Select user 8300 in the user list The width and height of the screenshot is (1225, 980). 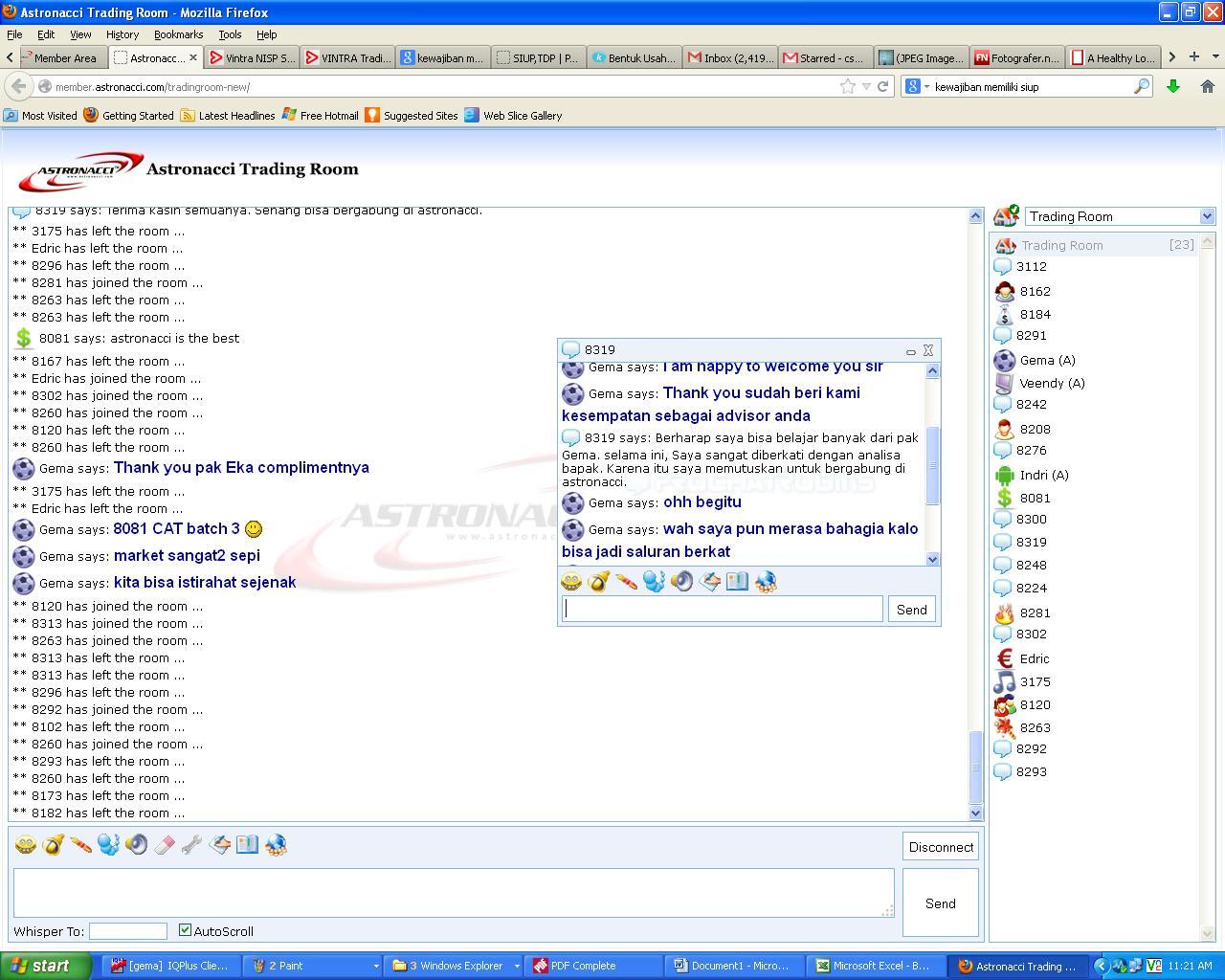pos(1031,519)
